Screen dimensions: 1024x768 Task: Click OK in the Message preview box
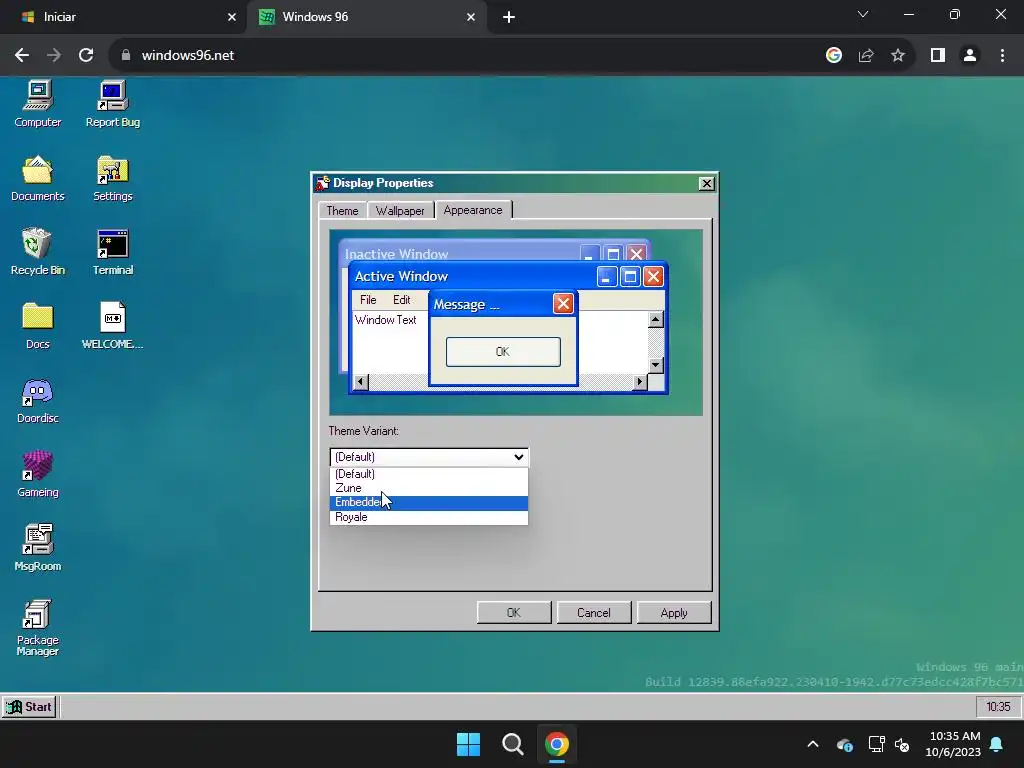[503, 352]
